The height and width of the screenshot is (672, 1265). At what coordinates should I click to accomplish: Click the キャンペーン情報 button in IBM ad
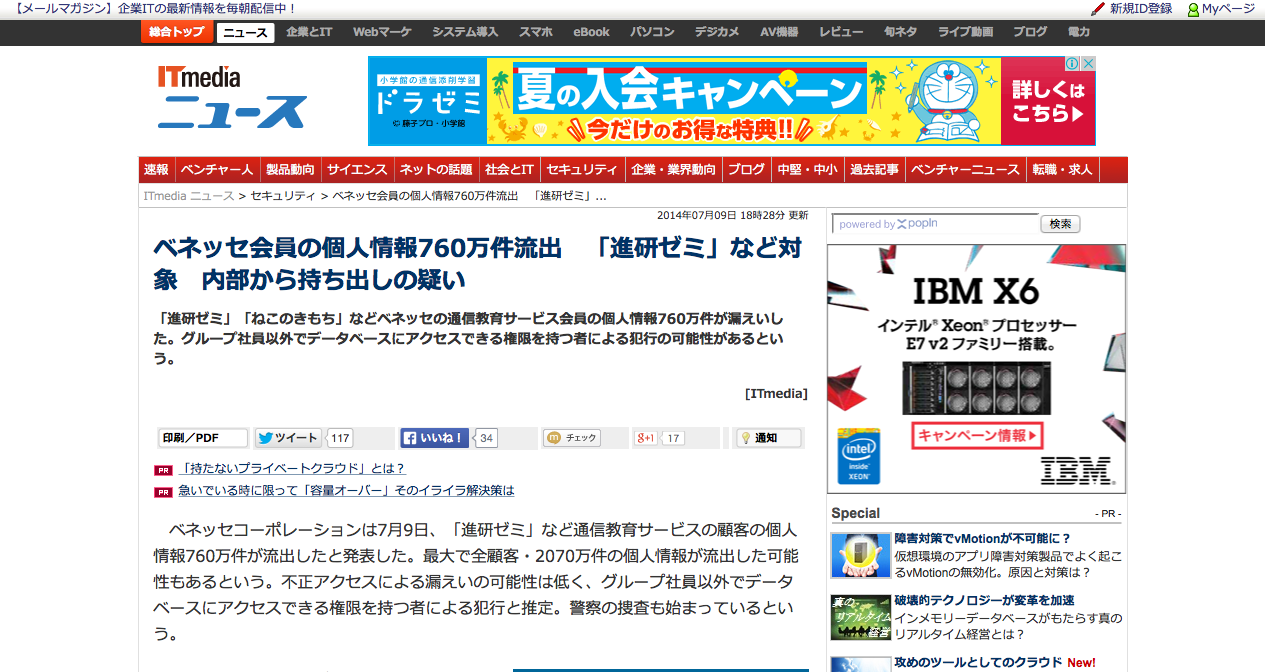[x=977, y=436]
